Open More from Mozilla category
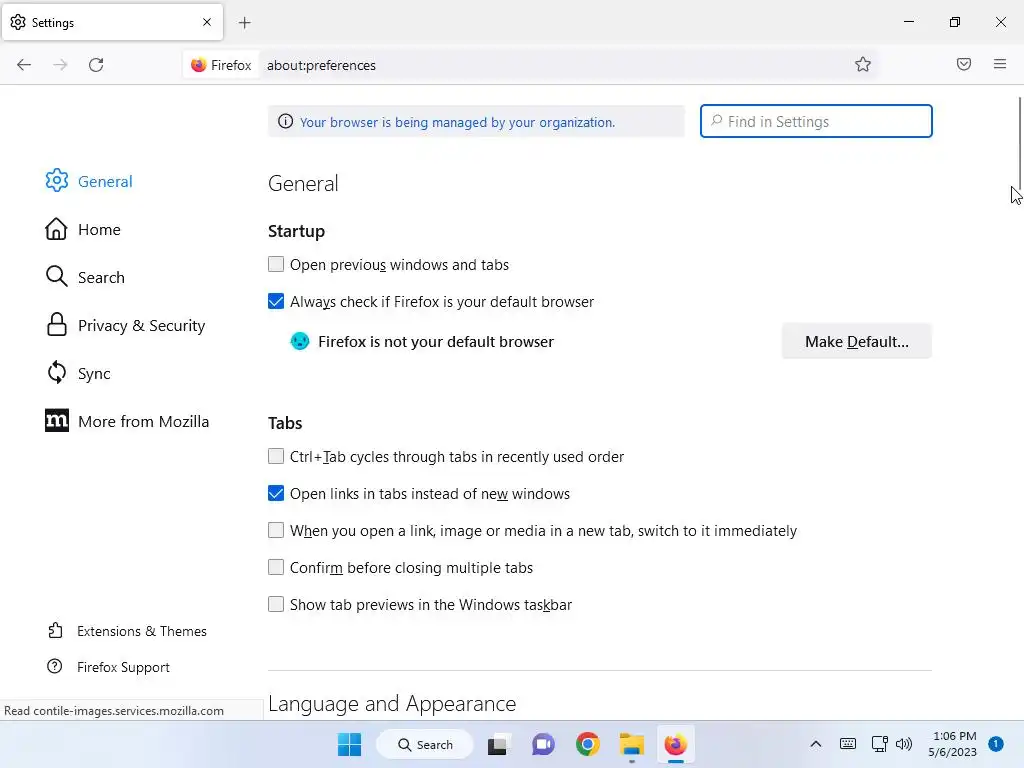This screenshot has height=768, width=1024. 144,421
